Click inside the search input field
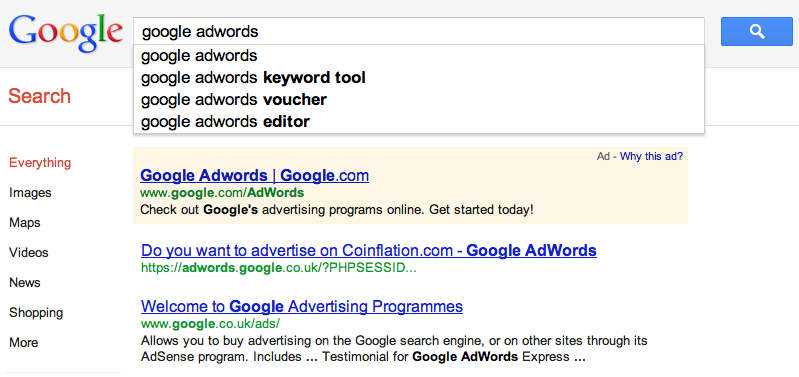This screenshot has height=377, width=799. pos(419,32)
